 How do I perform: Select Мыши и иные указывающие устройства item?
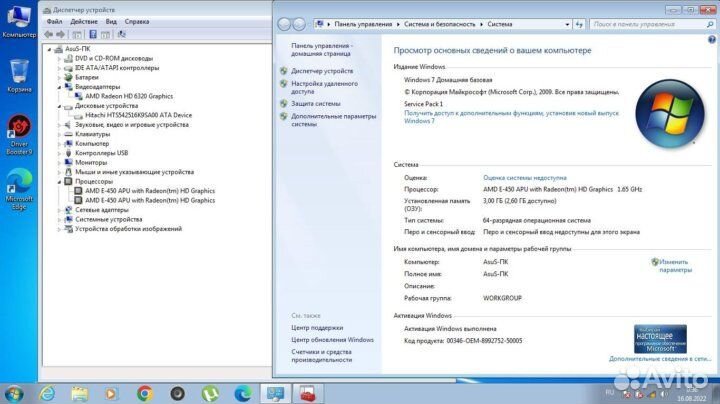[134, 172]
